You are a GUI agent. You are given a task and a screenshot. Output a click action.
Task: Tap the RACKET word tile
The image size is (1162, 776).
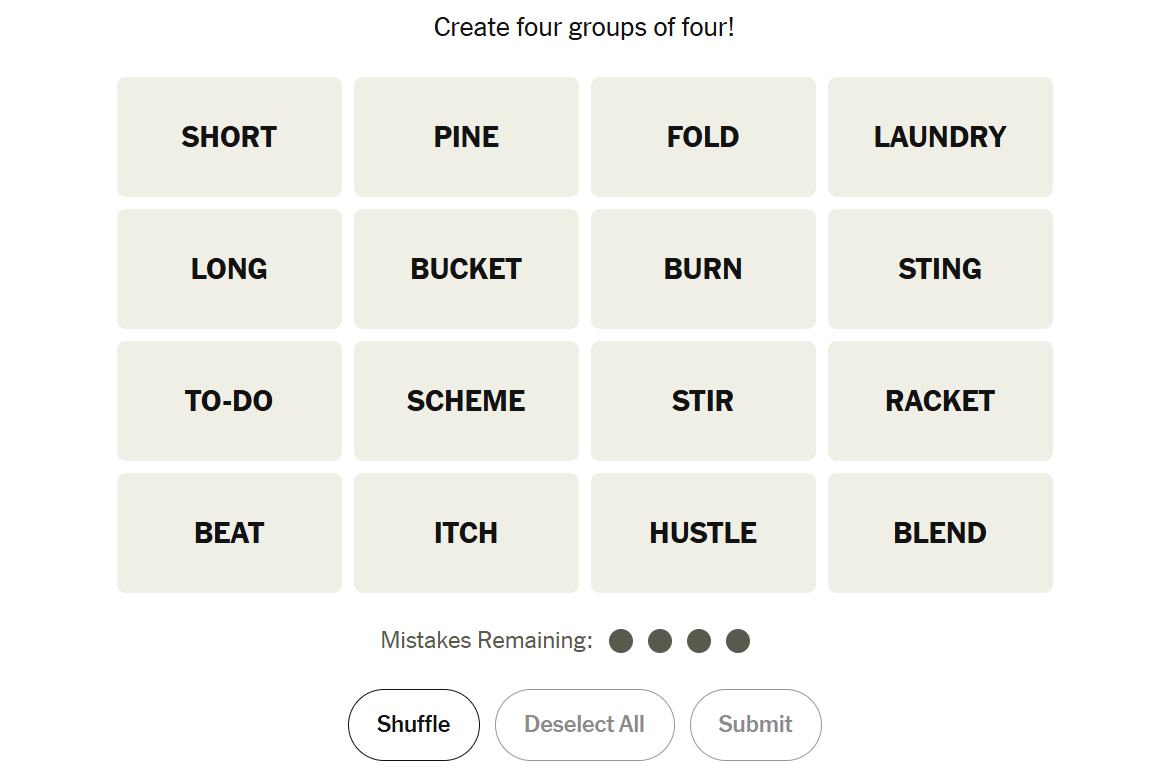tap(940, 401)
